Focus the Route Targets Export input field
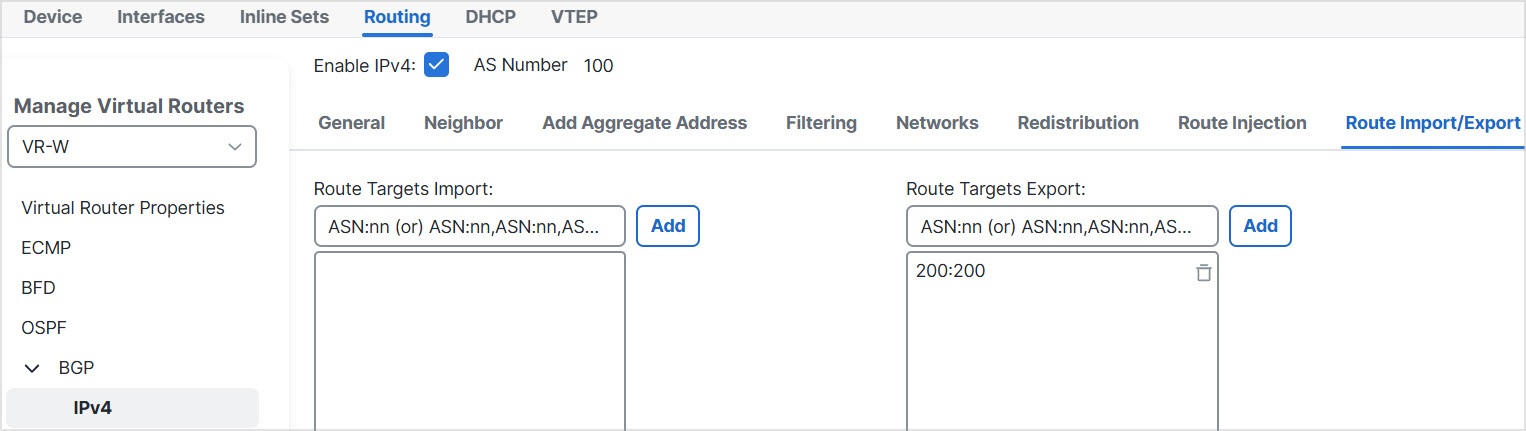 (x=1061, y=226)
